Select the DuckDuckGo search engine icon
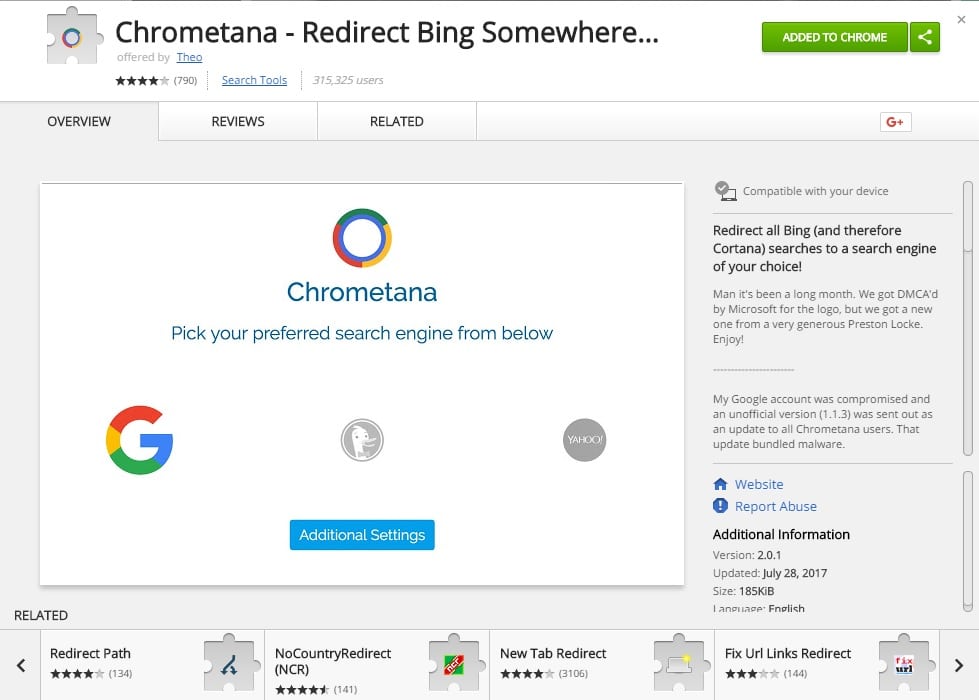Screen dimensions: 979x700 362,440
